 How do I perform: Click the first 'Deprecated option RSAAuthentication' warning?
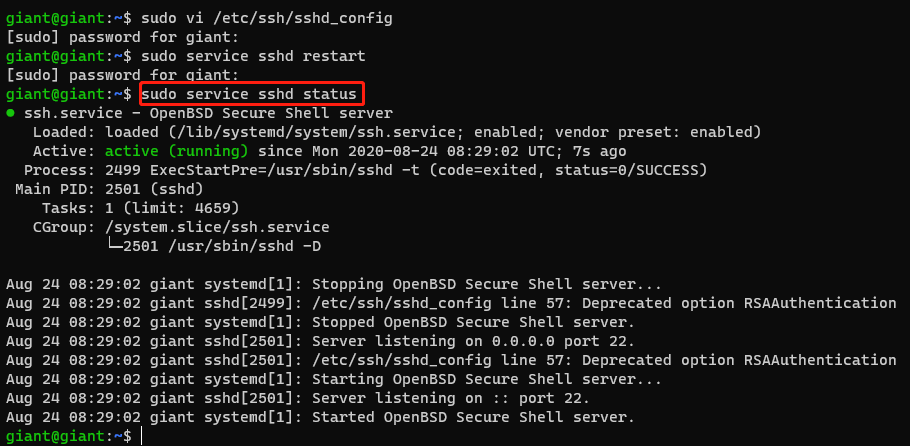pos(739,303)
